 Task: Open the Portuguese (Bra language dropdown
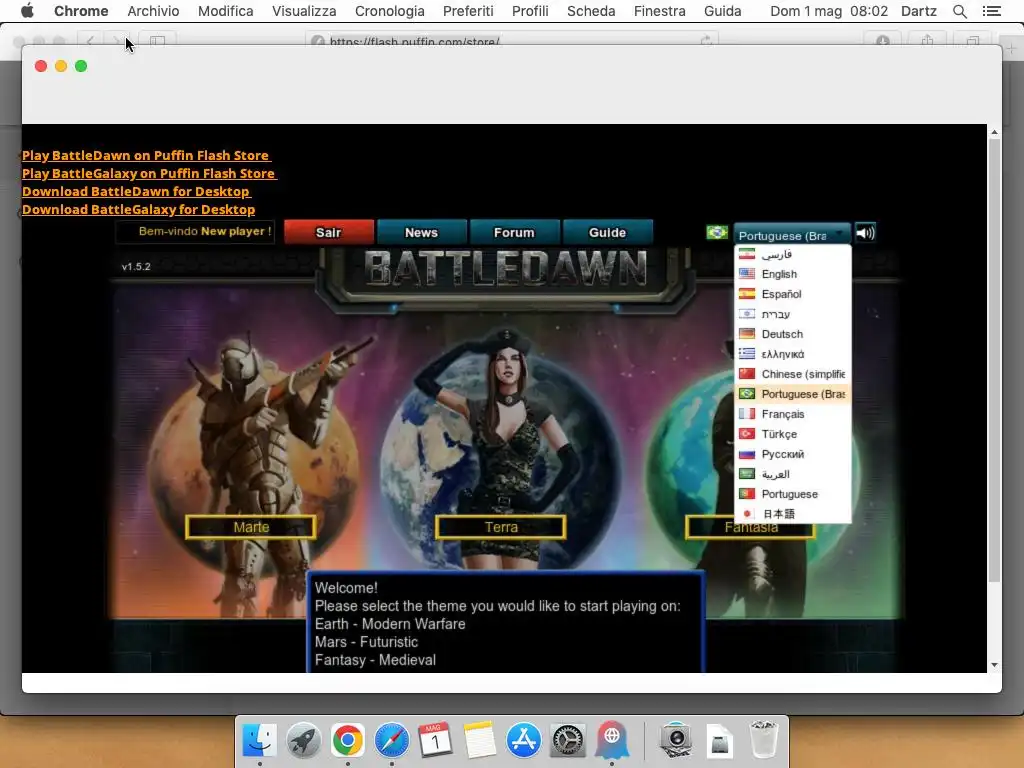coord(792,234)
